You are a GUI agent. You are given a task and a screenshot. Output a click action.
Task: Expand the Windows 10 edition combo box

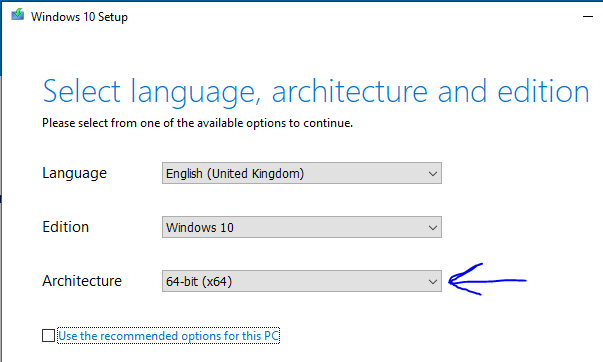[302, 227]
